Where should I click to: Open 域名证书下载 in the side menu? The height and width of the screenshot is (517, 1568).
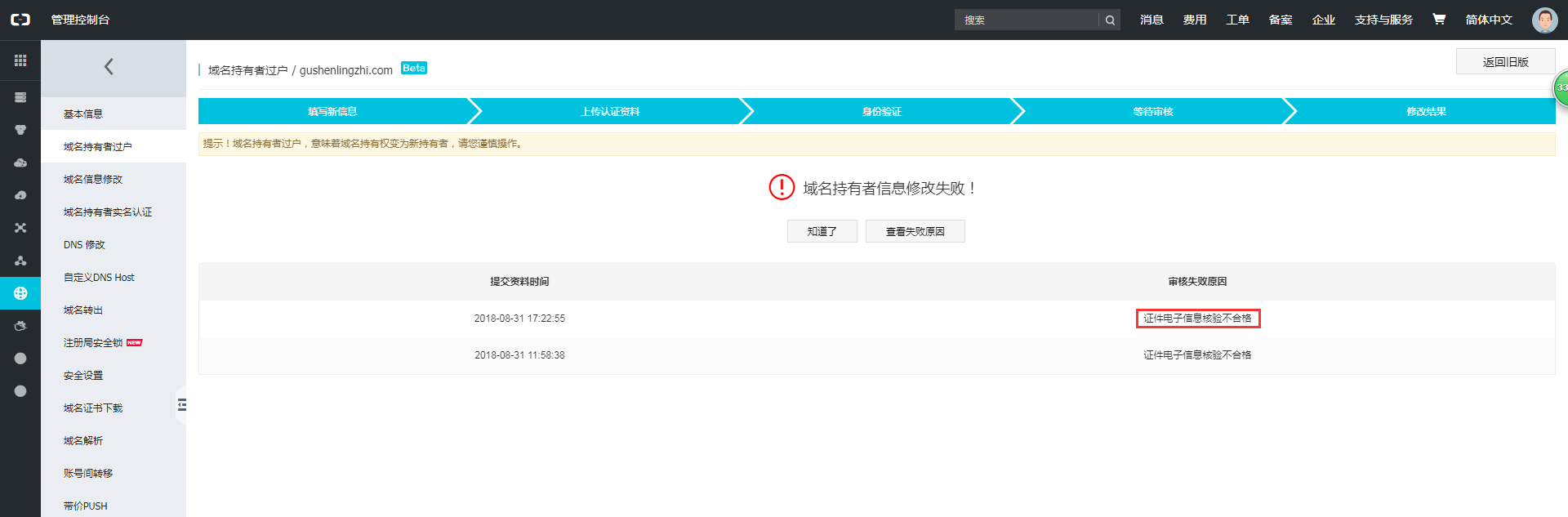coord(93,408)
